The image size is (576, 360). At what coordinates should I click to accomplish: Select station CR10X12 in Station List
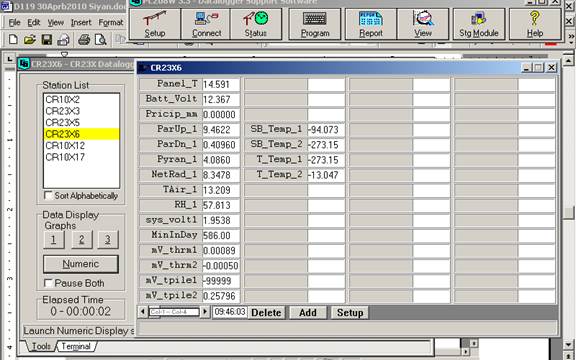click(81, 145)
